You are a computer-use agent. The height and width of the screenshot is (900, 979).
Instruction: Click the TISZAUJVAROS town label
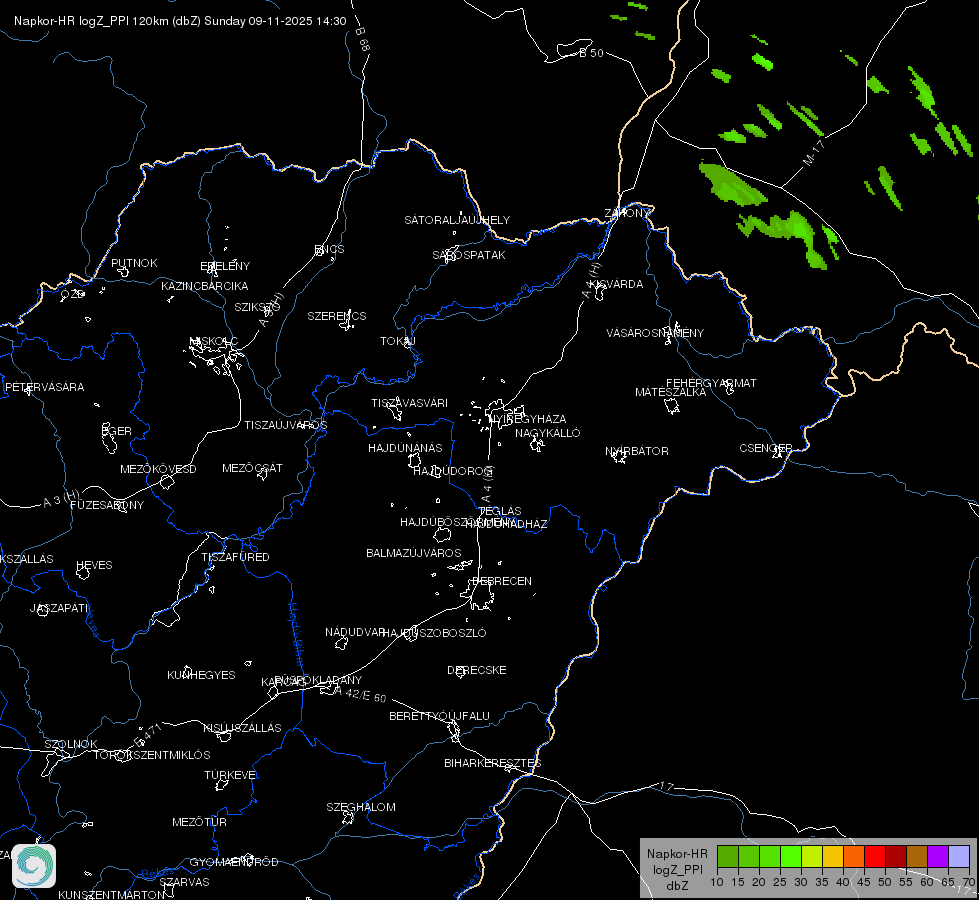coord(285,425)
